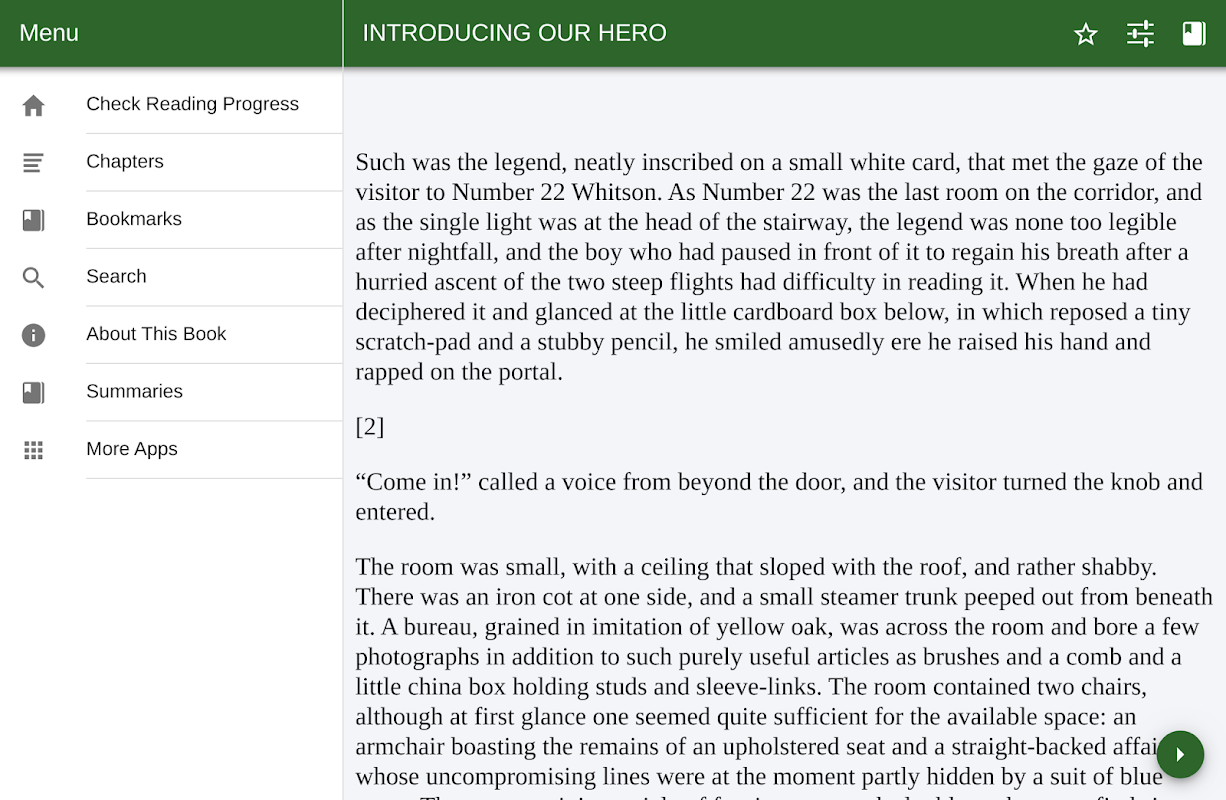This screenshot has width=1226, height=800.
Task: Click the Search magnifier icon
Action: point(34,277)
